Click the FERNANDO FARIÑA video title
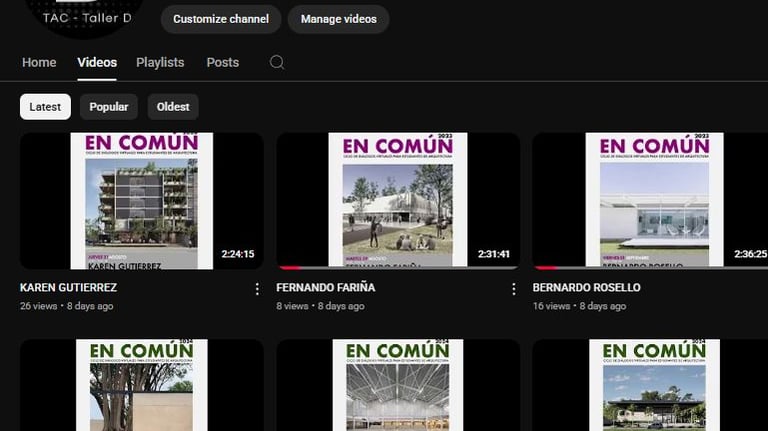Viewport: 768px width, 431px height. [x=326, y=287]
